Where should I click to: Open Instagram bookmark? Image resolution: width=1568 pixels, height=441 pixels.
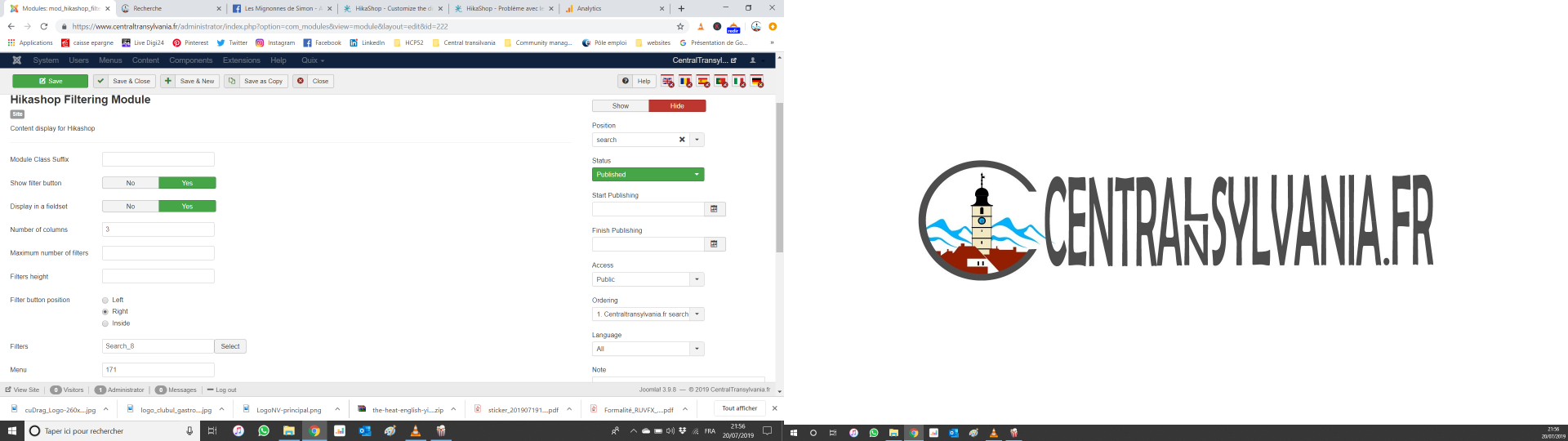click(x=275, y=42)
